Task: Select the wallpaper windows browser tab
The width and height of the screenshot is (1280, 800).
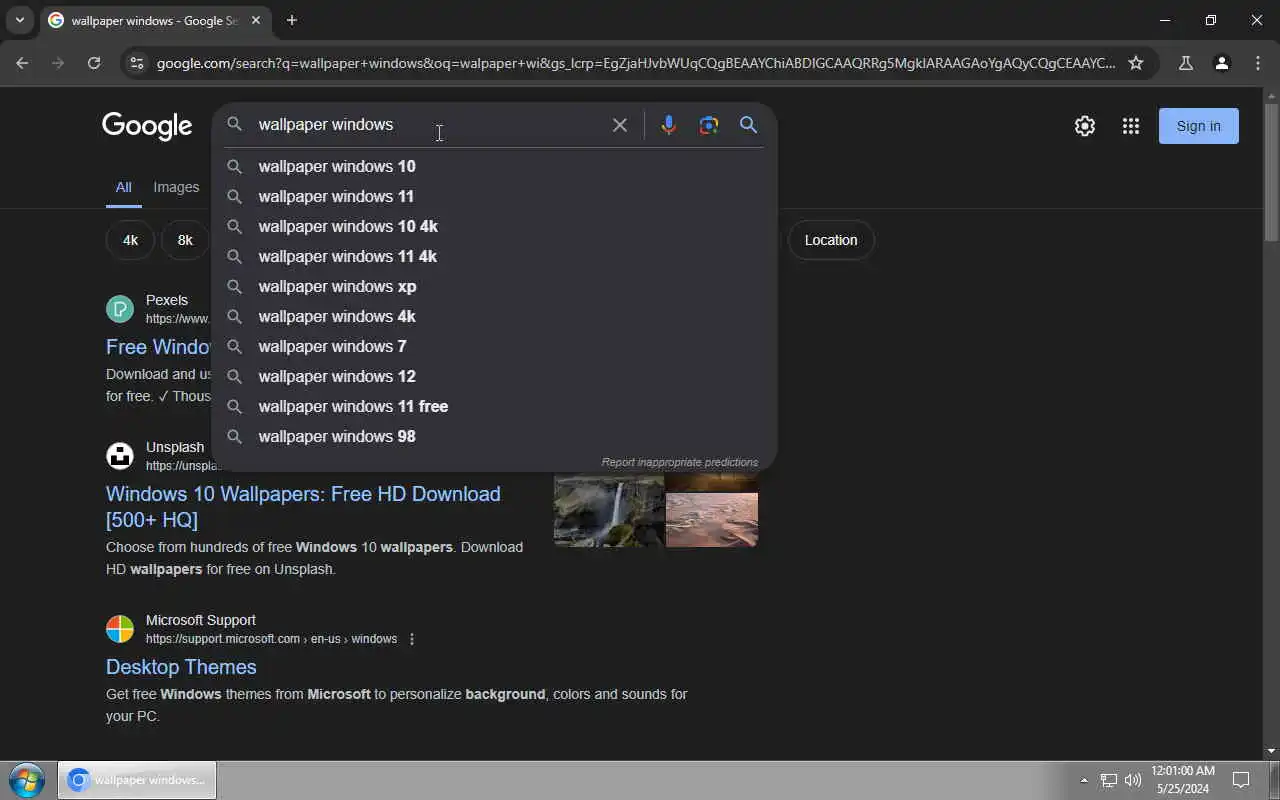Action: point(156,20)
